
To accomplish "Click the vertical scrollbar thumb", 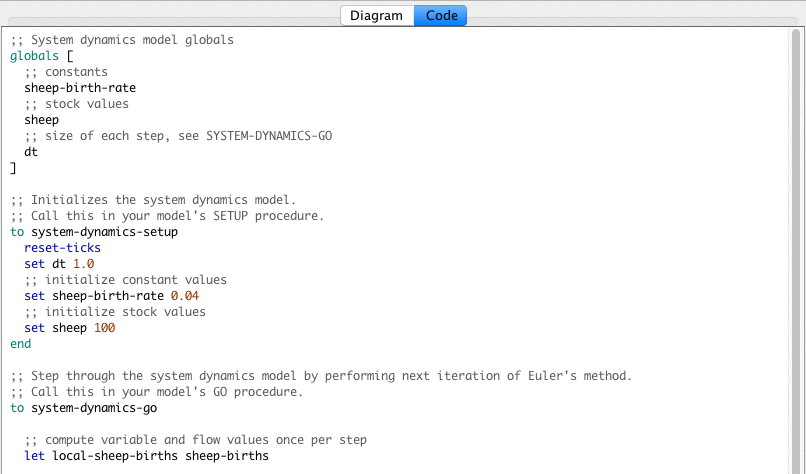I will (796, 140).
